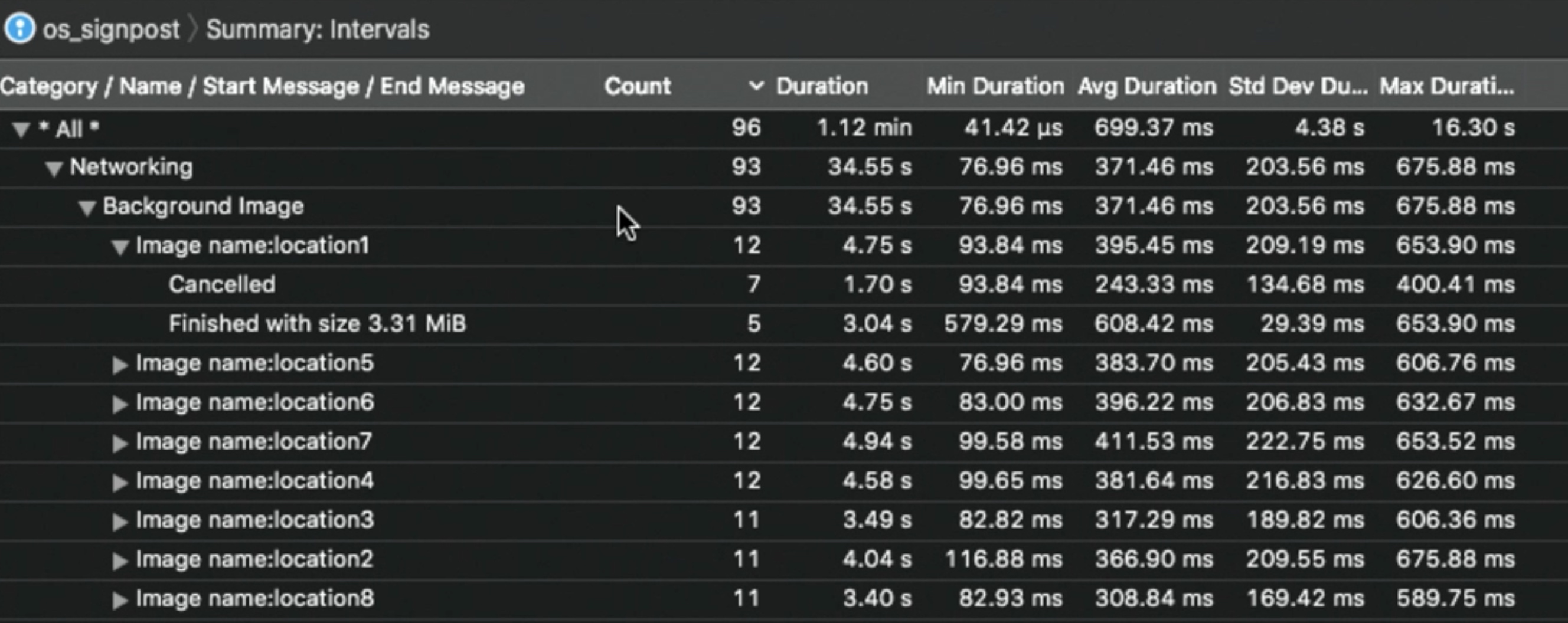The width and height of the screenshot is (1568, 623).
Task: Select Finished with size 3.31 MiB row
Action: pos(316,324)
